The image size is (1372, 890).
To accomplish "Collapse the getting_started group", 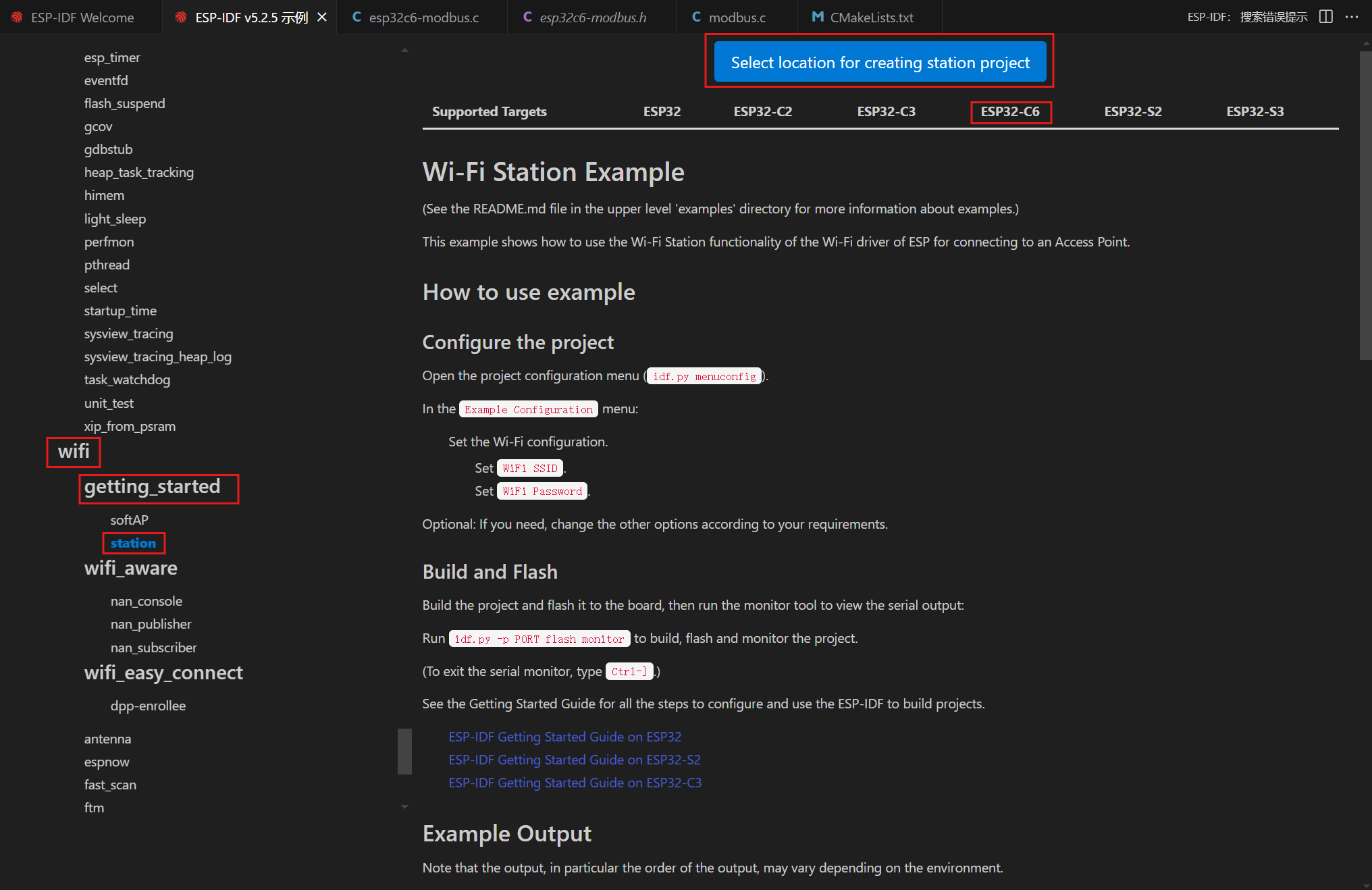I will (x=152, y=486).
